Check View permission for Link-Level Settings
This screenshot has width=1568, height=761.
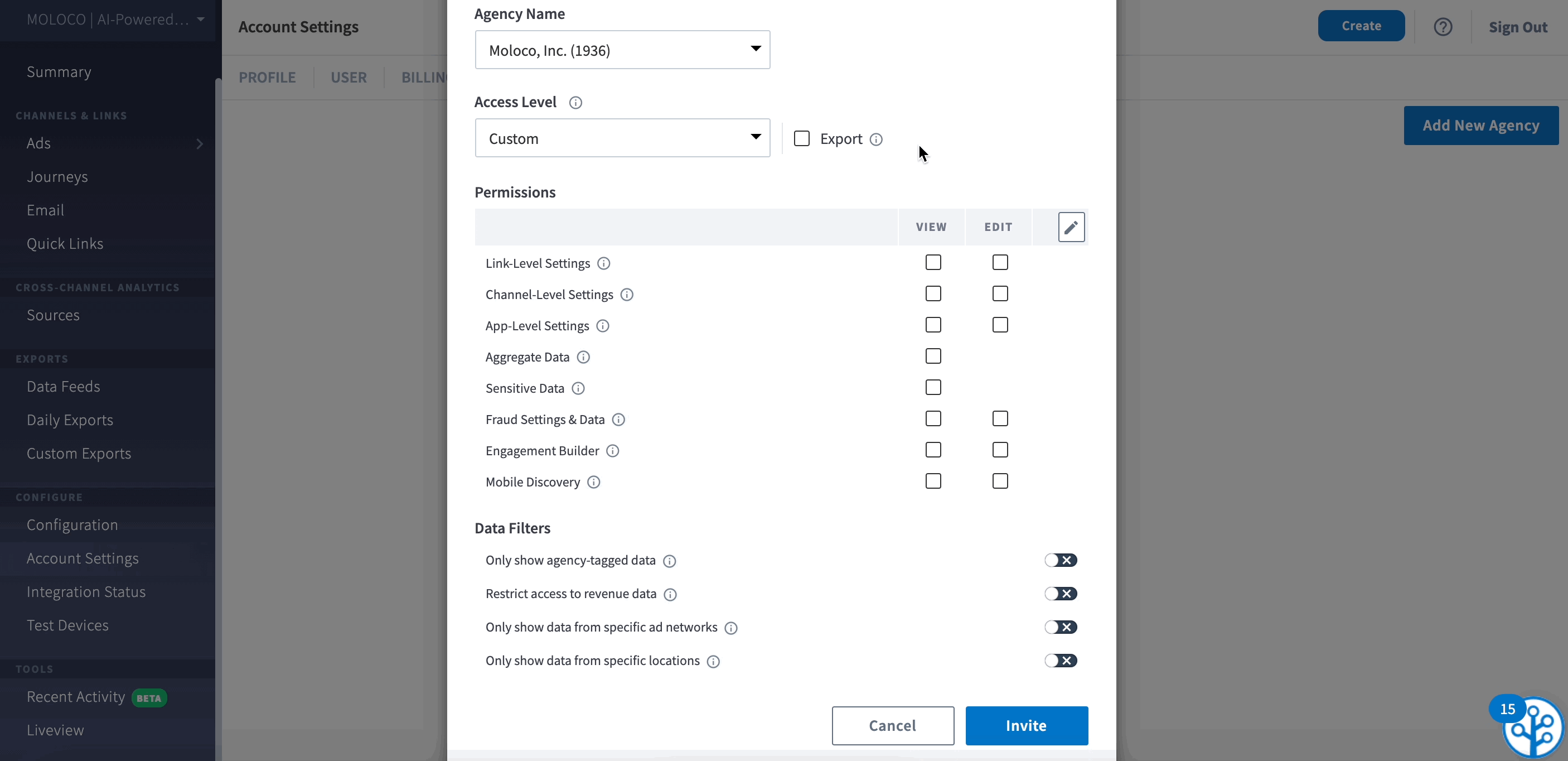[933, 262]
